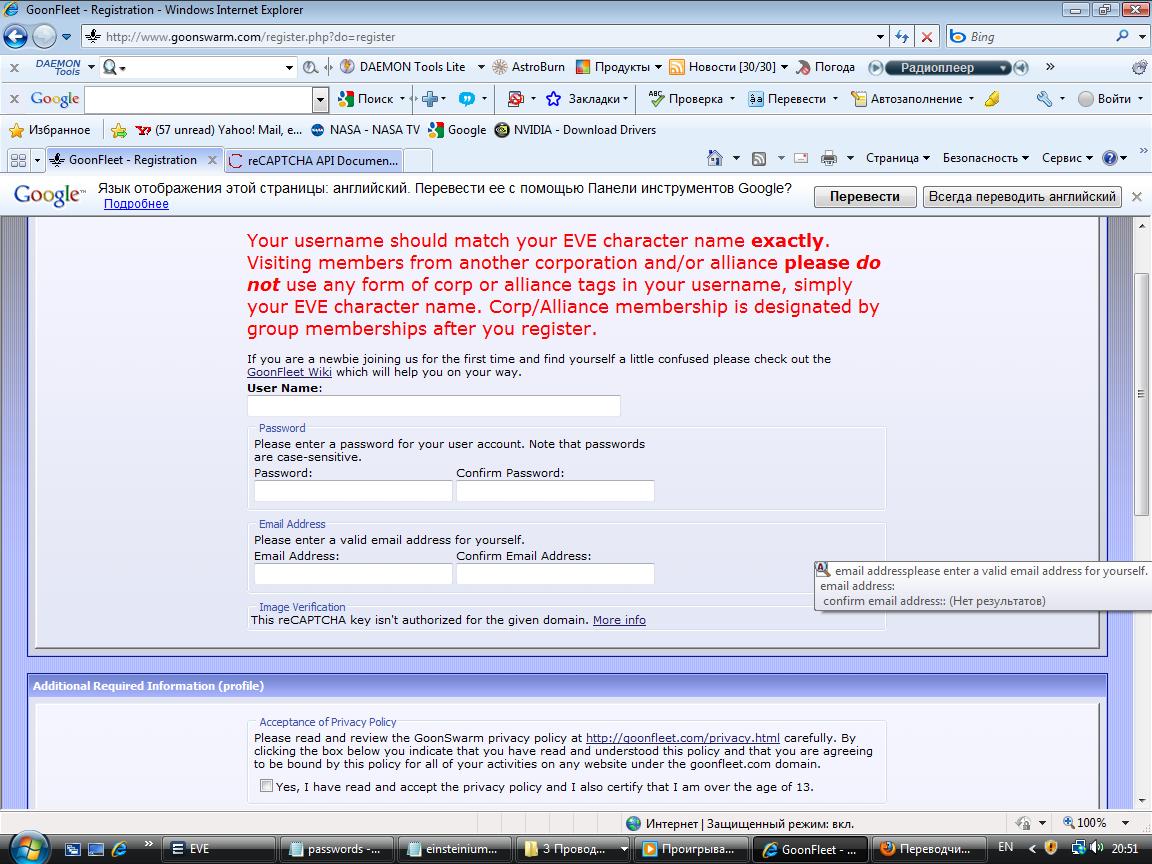Open the Страница page menu
The height and width of the screenshot is (864, 1152).
coord(898,158)
